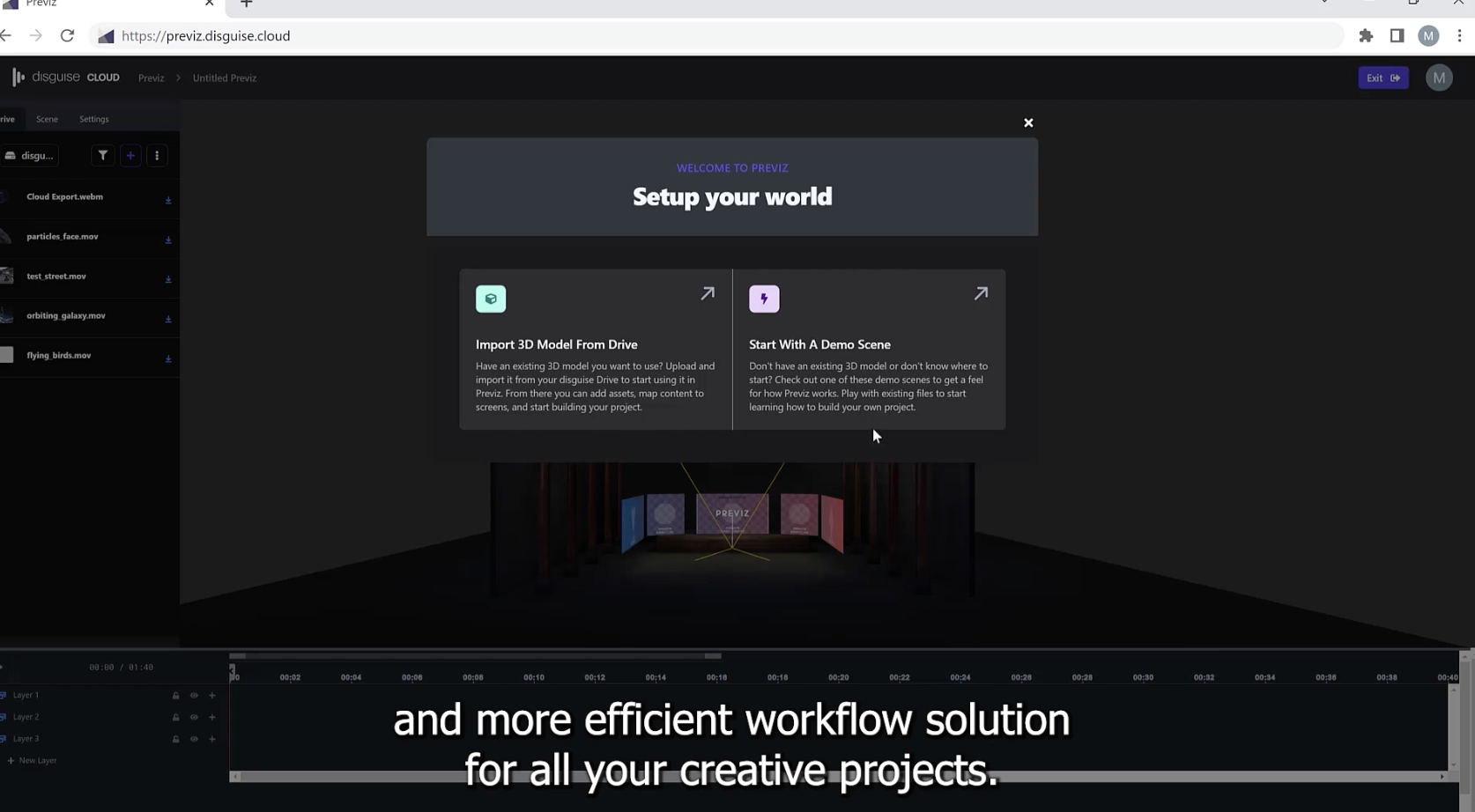Select Start With A Demo Scene option
Viewport: 1475px width, 812px height.
(x=869, y=350)
